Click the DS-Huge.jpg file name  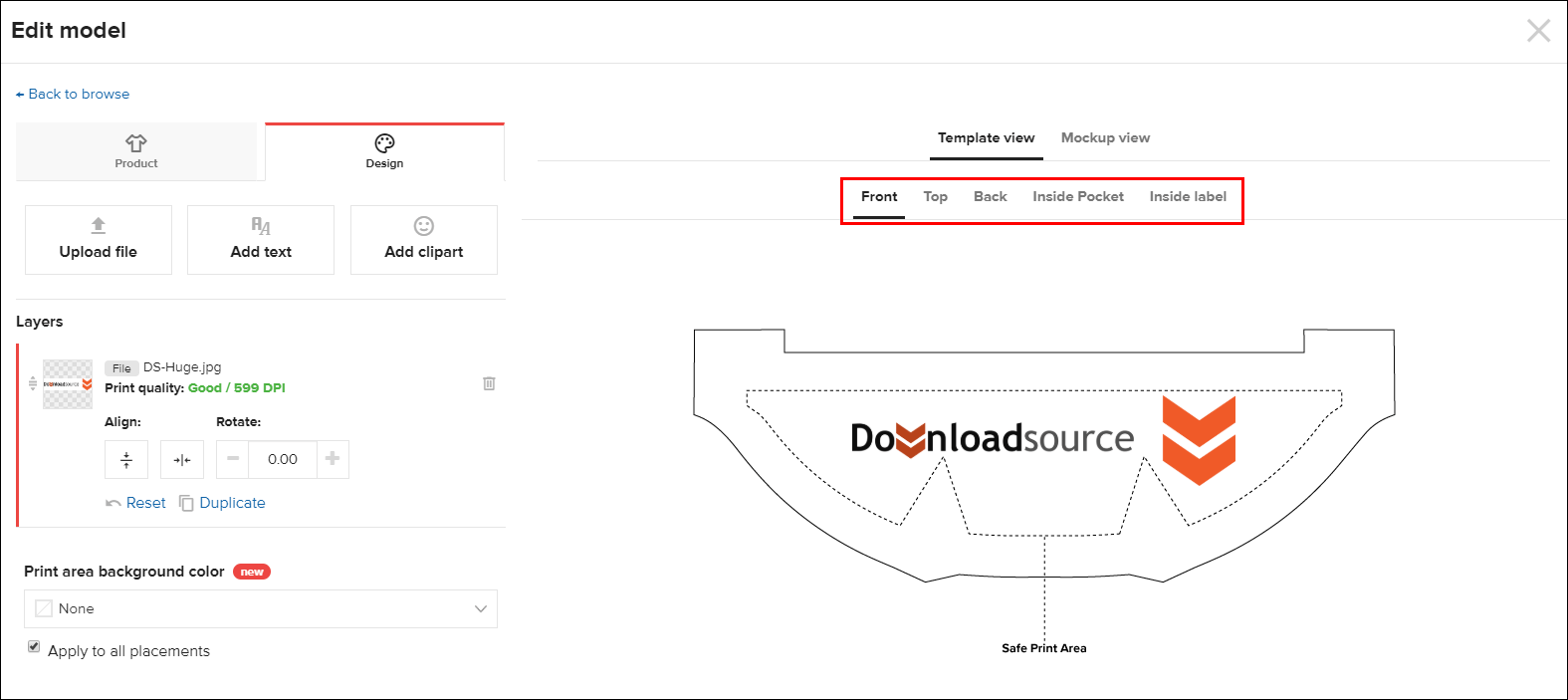click(x=182, y=367)
